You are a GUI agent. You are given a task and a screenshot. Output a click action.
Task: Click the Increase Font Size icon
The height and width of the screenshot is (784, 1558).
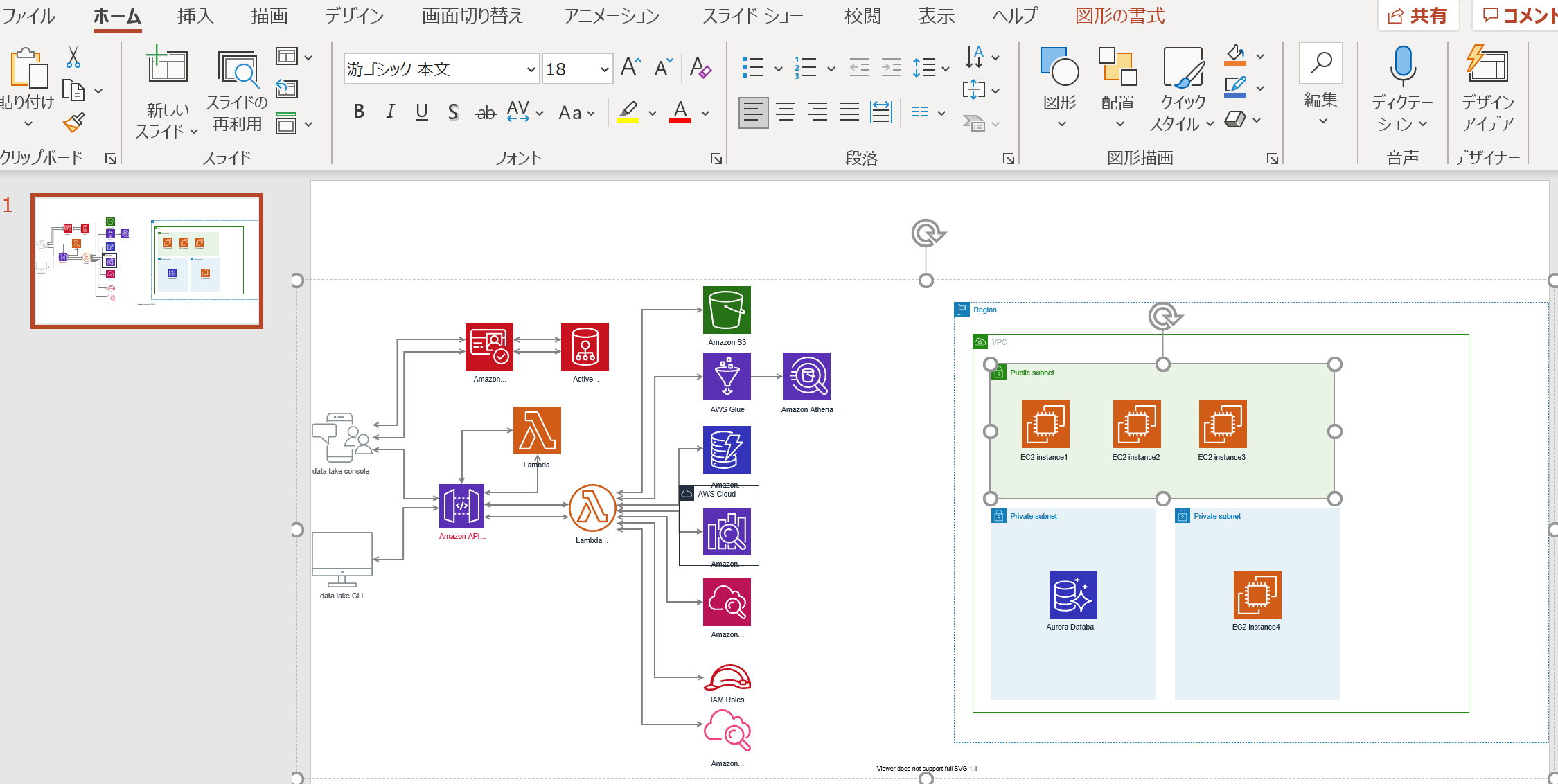[630, 68]
